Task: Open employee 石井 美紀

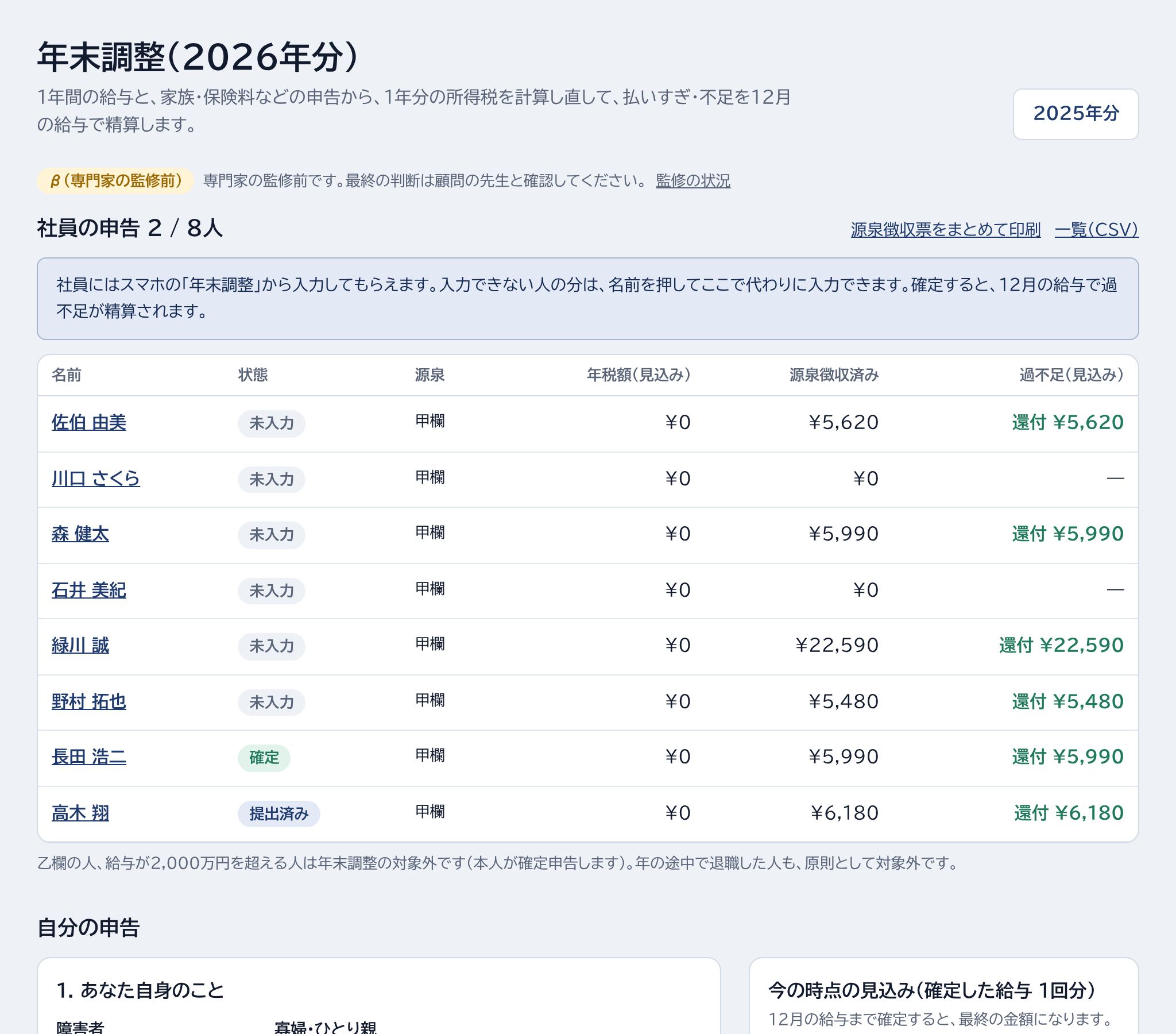Action: coord(89,590)
